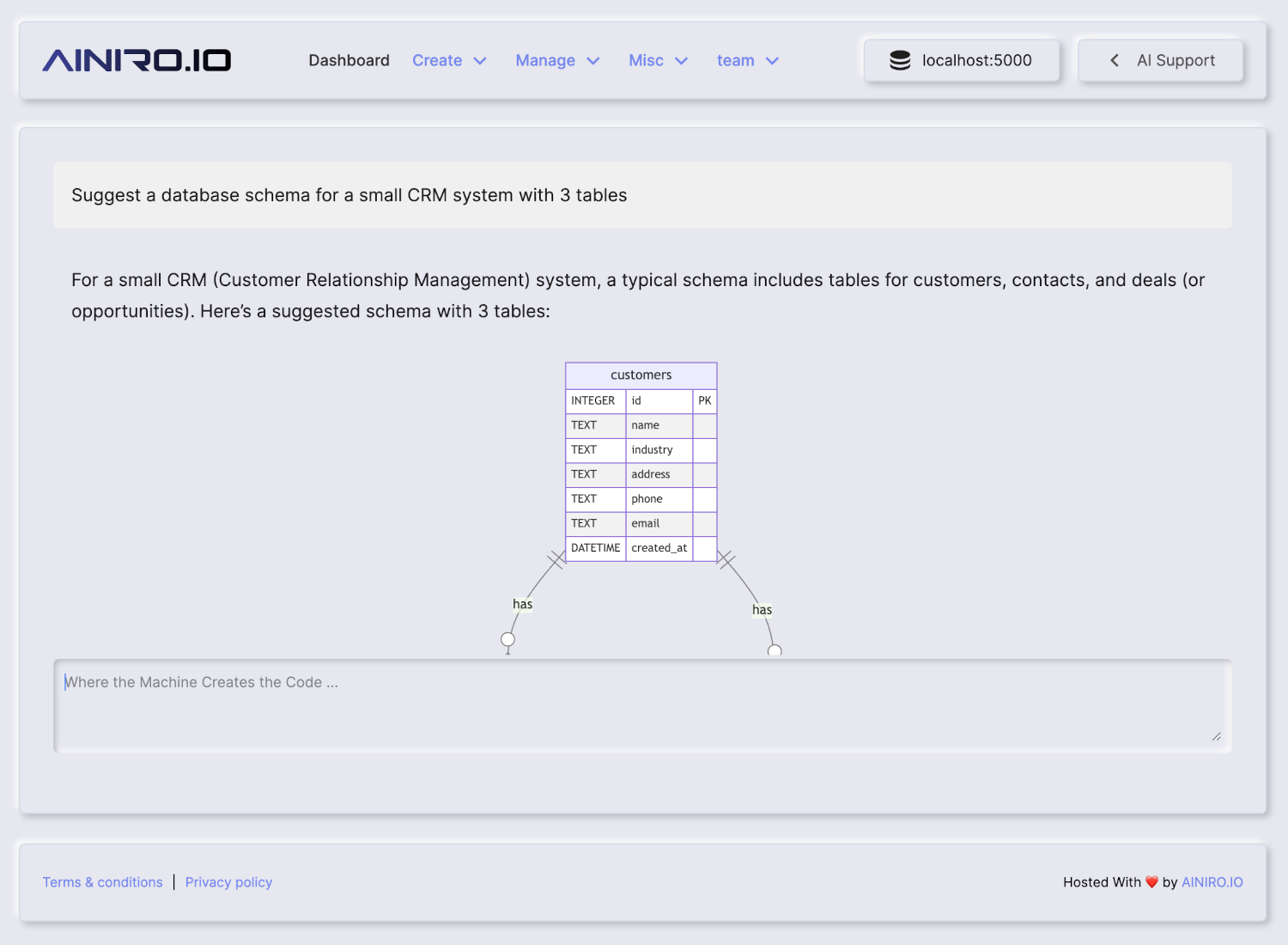Select the 'INTEGER' type cell
1288x945 pixels.
(x=596, y=401)
